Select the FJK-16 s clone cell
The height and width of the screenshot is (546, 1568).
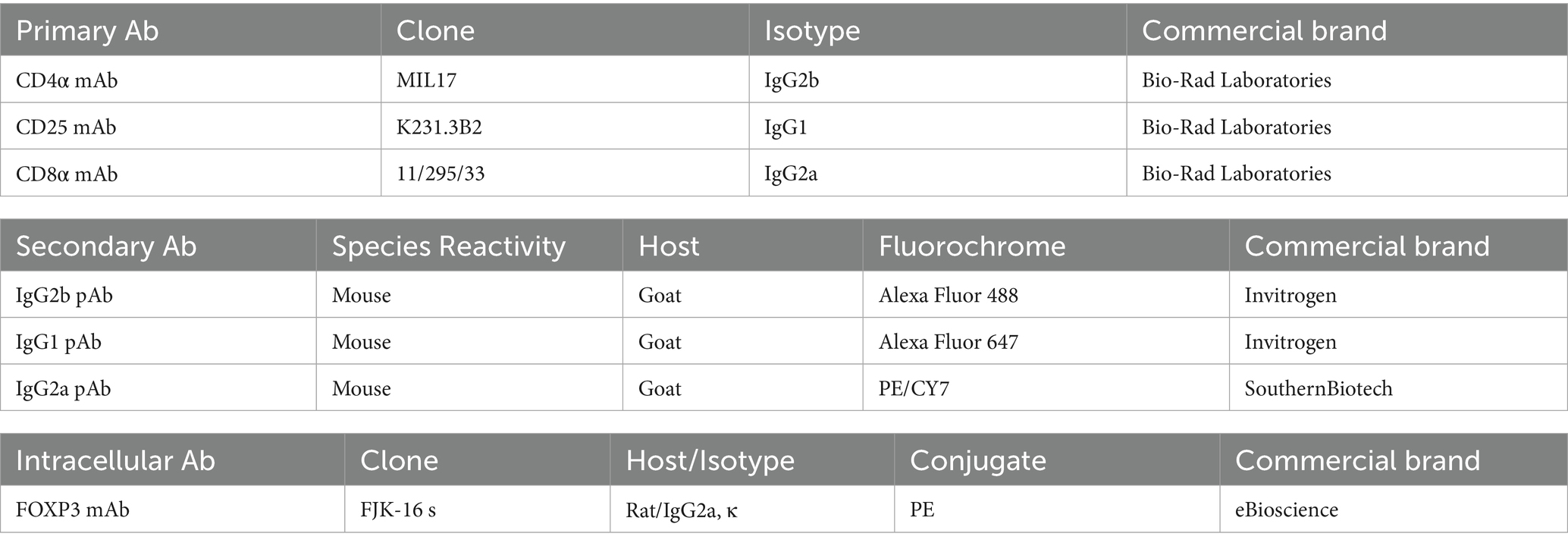[398, 510]
